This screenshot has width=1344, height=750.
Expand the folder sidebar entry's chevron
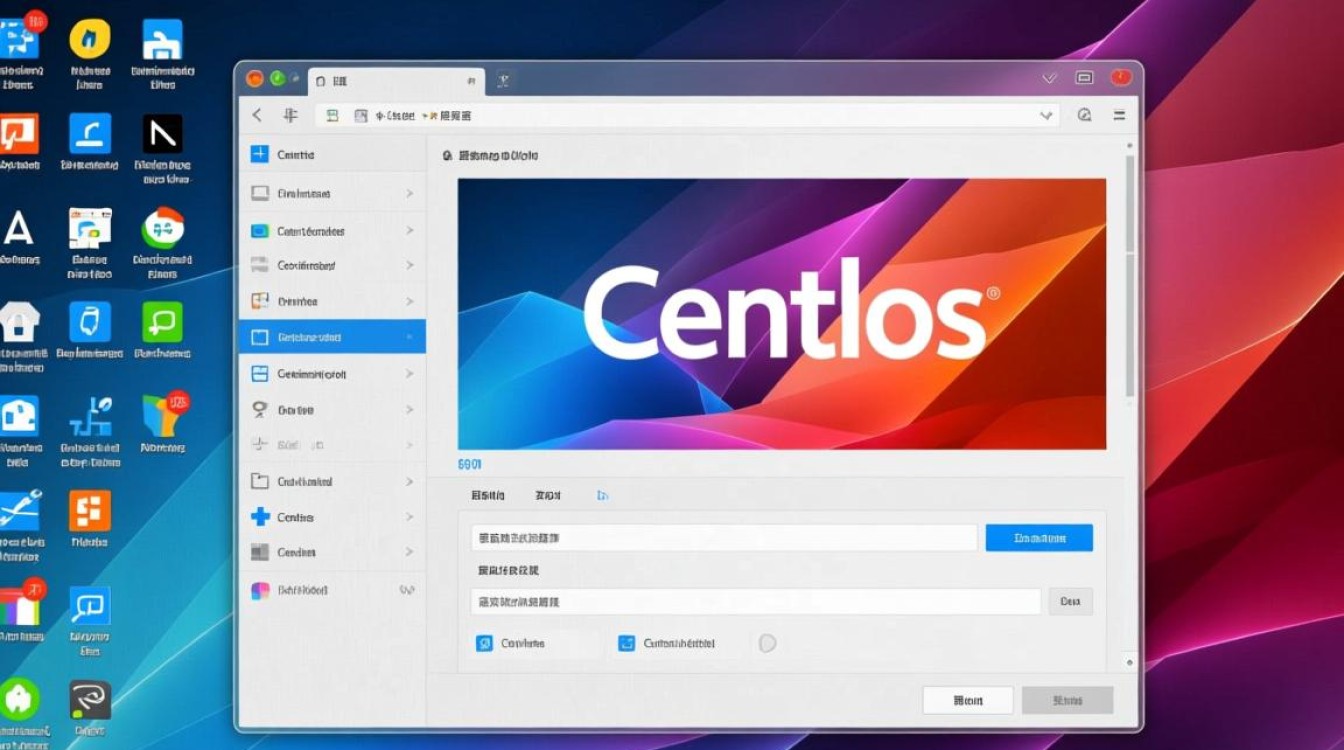tap(411, 481)
